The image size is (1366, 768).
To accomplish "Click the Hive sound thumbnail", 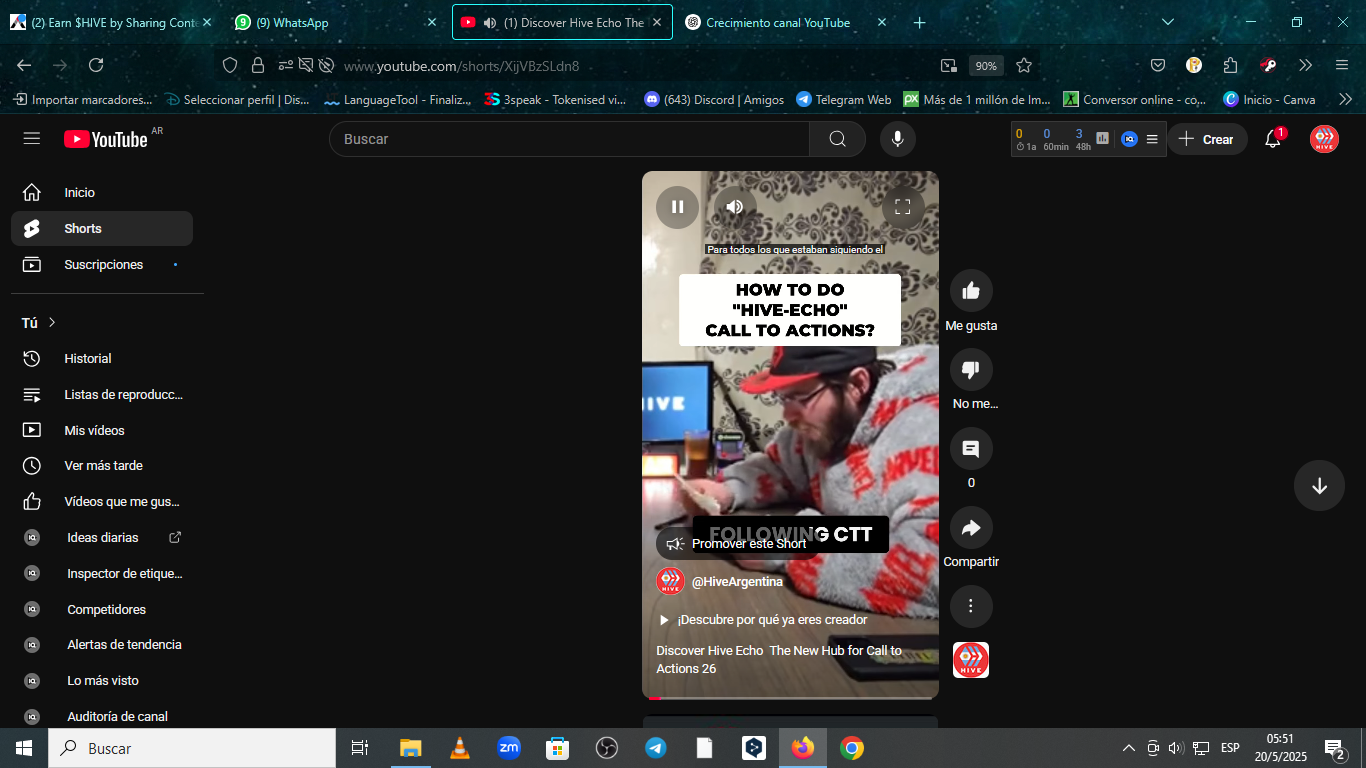I will (971, 660).
